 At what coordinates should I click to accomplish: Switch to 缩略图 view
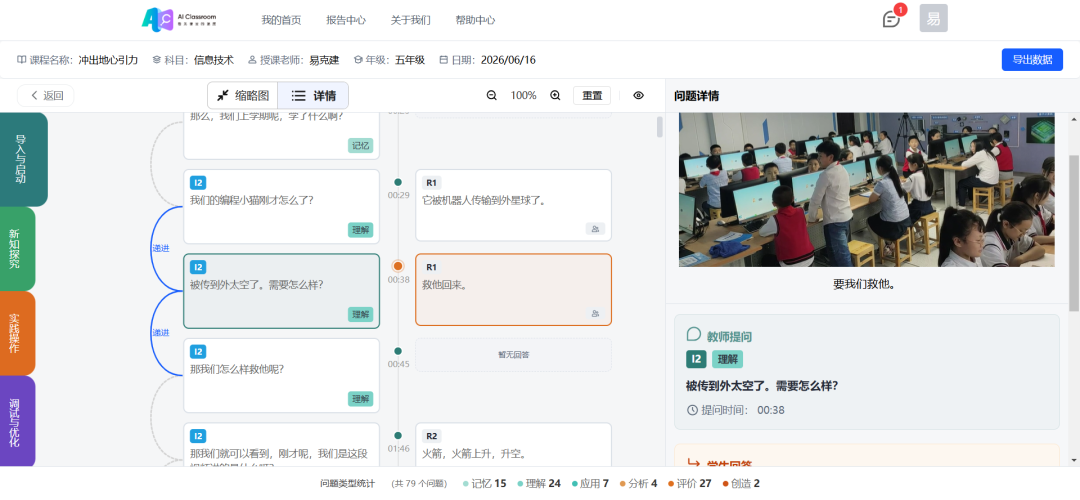[x=242, y=96]
